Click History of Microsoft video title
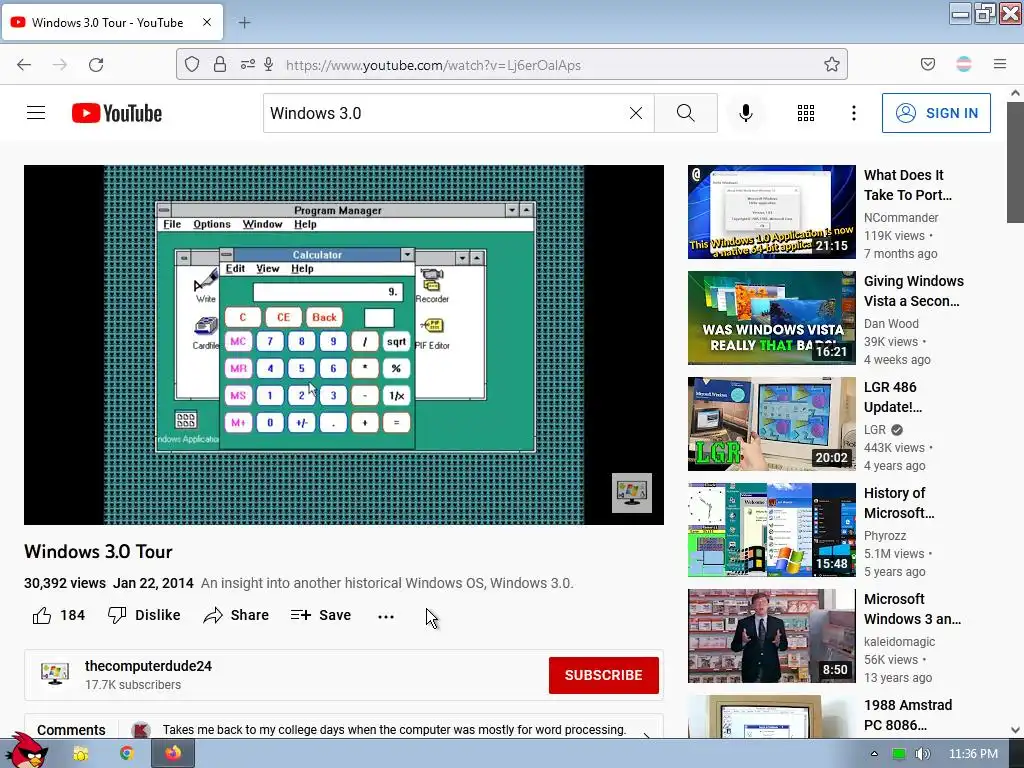 pos(899,503)
